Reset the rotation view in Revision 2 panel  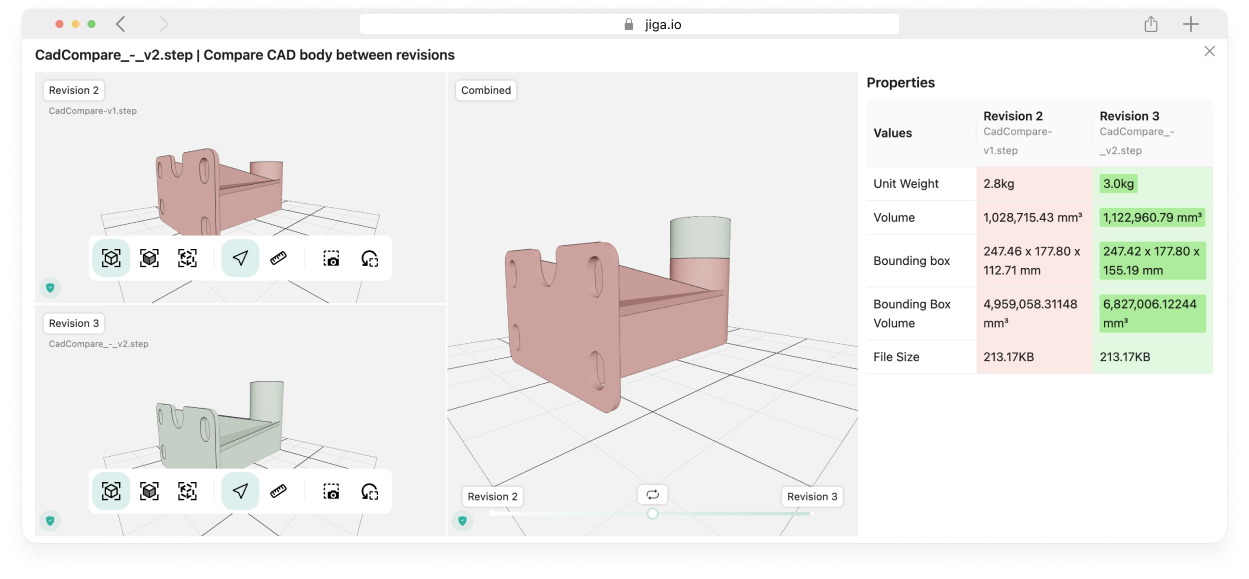point(370,258)
